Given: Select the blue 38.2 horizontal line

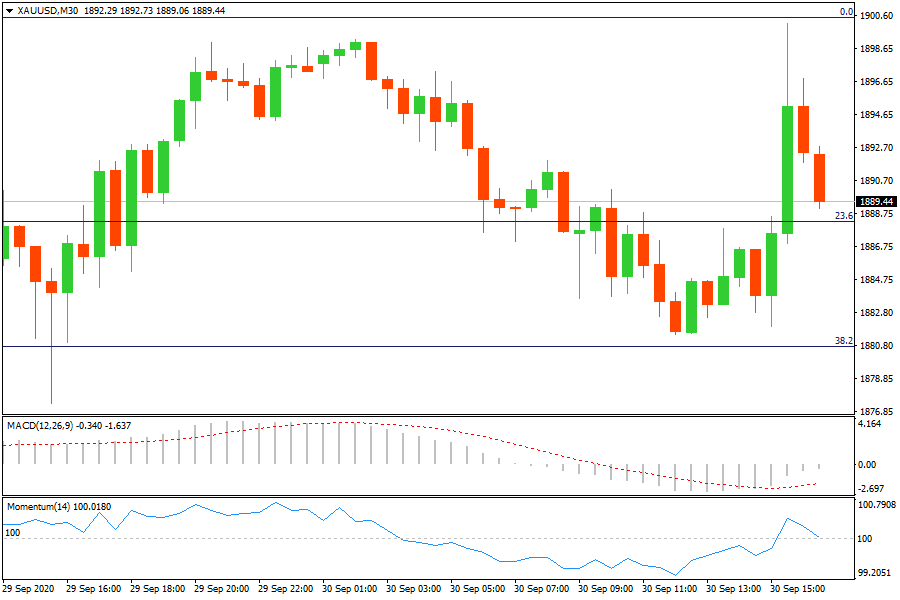Looking at the screenshot, I should pyautogui.click(x=400, y=347).
